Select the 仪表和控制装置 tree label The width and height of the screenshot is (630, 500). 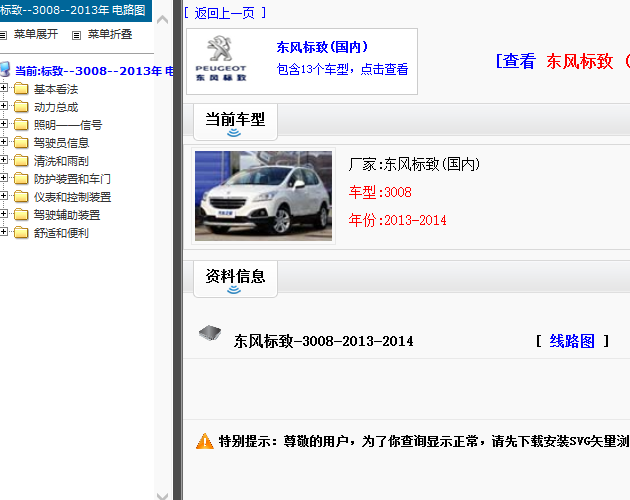coord(72,197)
